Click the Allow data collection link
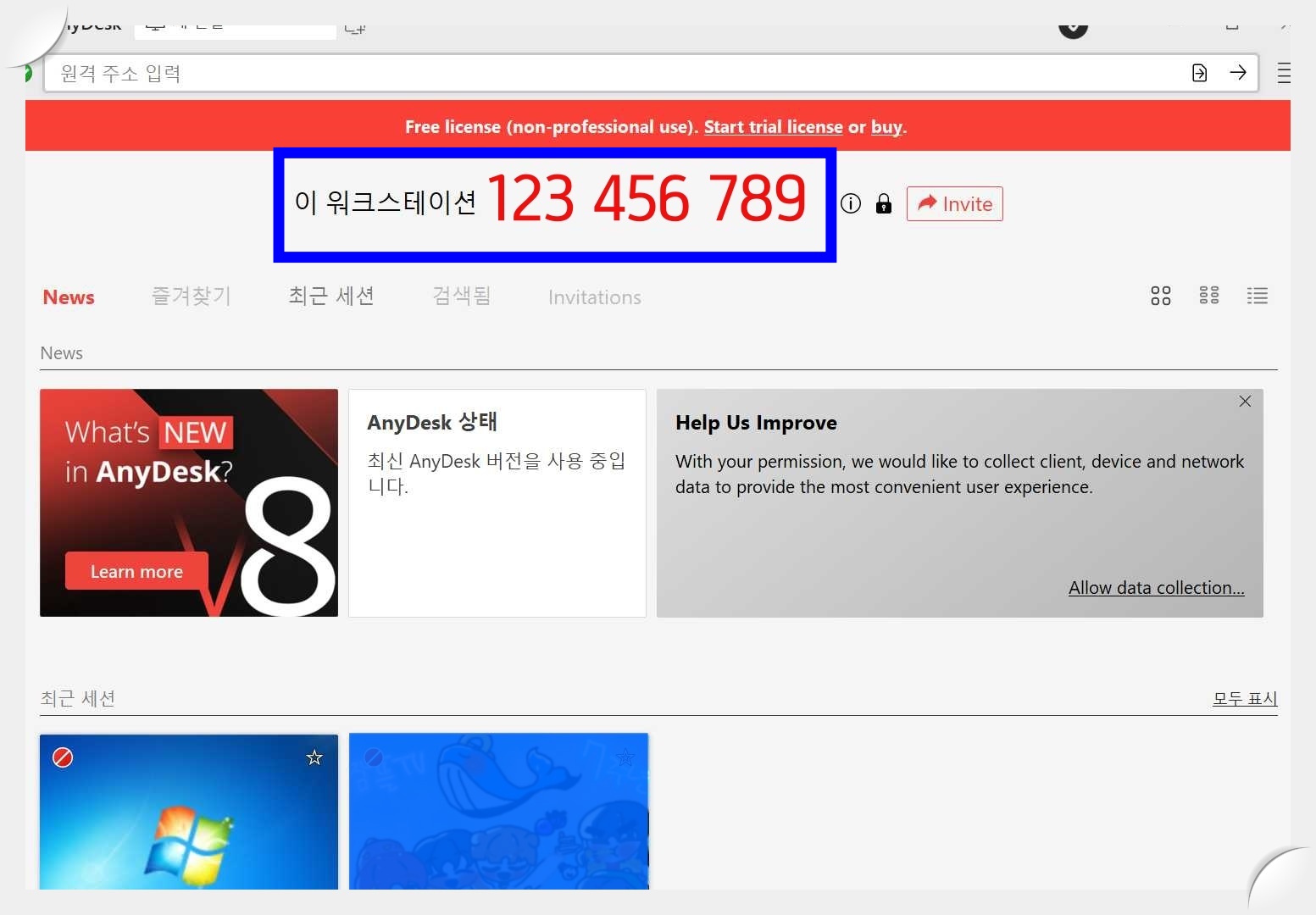 click(x=1156, y=587)
